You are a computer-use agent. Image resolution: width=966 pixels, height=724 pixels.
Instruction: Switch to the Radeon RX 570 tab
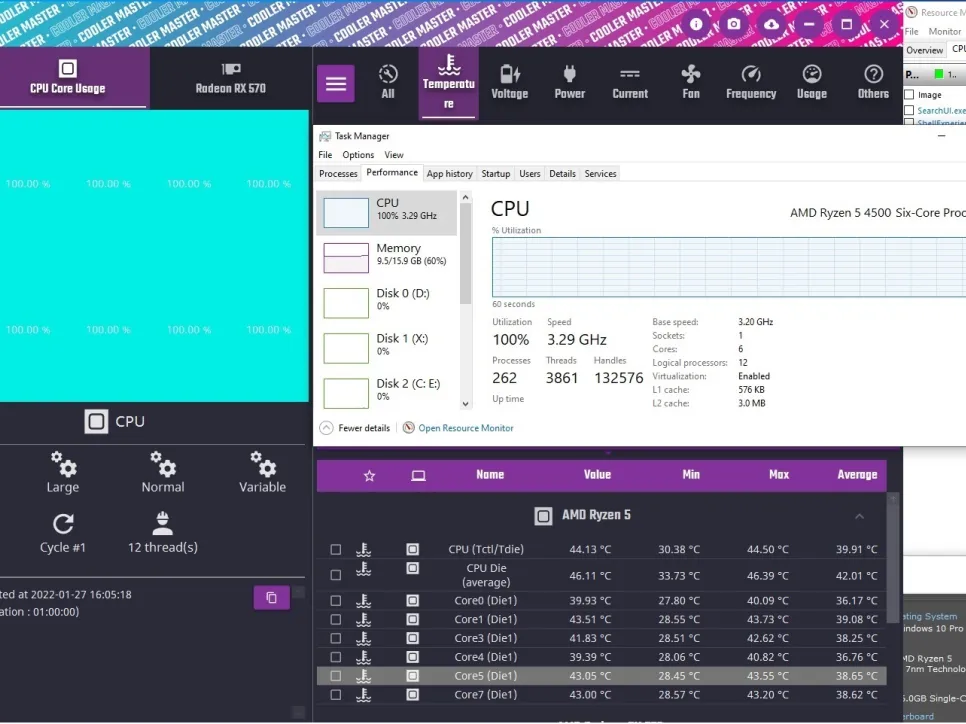click(x=230, y=78)
